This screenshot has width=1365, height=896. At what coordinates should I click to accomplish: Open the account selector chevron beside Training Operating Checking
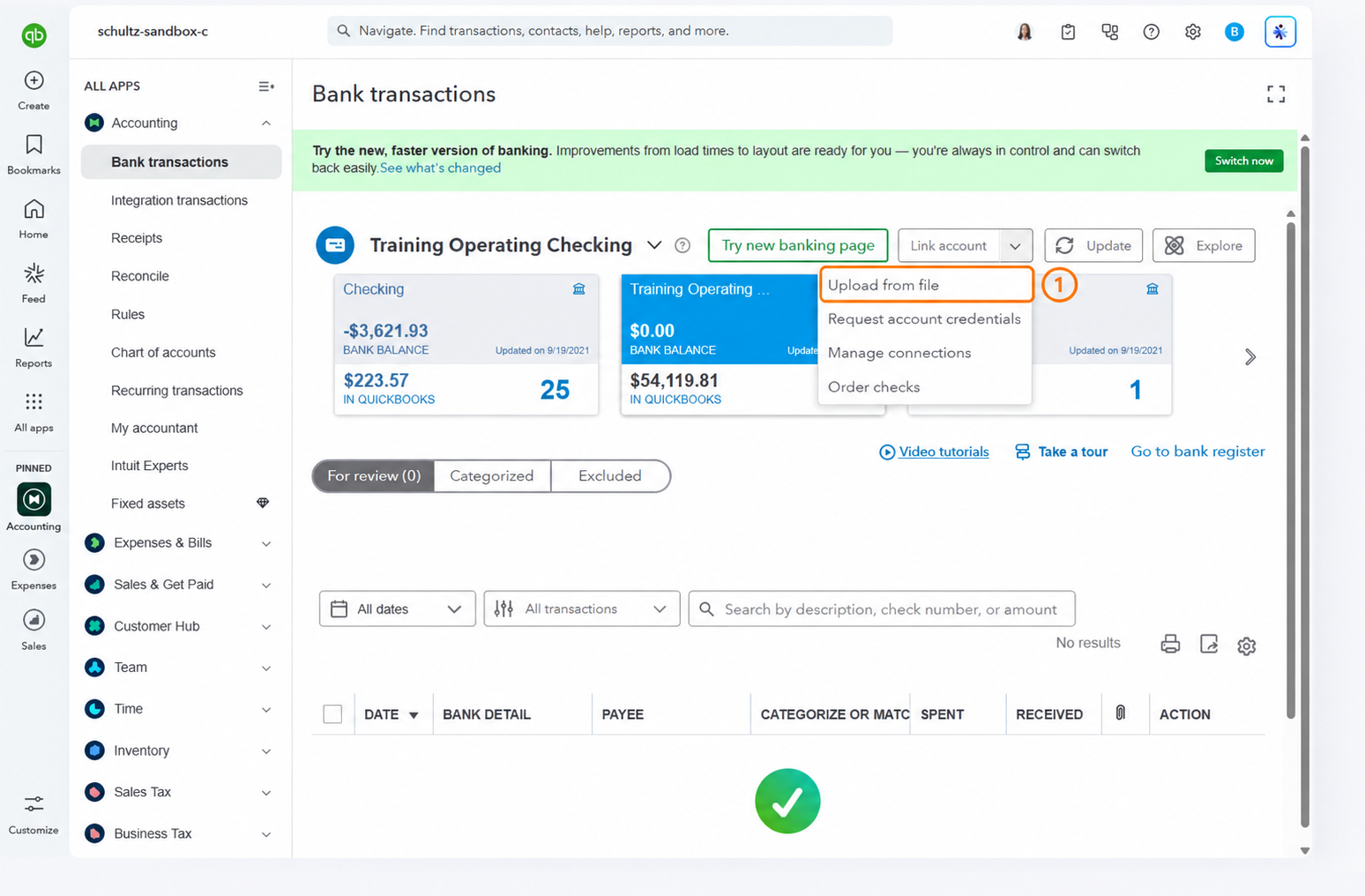click(x=654, y=245)
